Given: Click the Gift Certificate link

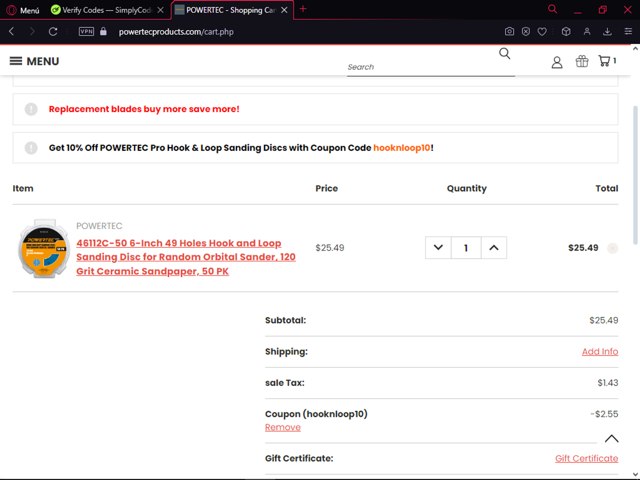Looking at the screenshot, I should tap(586, 458).
